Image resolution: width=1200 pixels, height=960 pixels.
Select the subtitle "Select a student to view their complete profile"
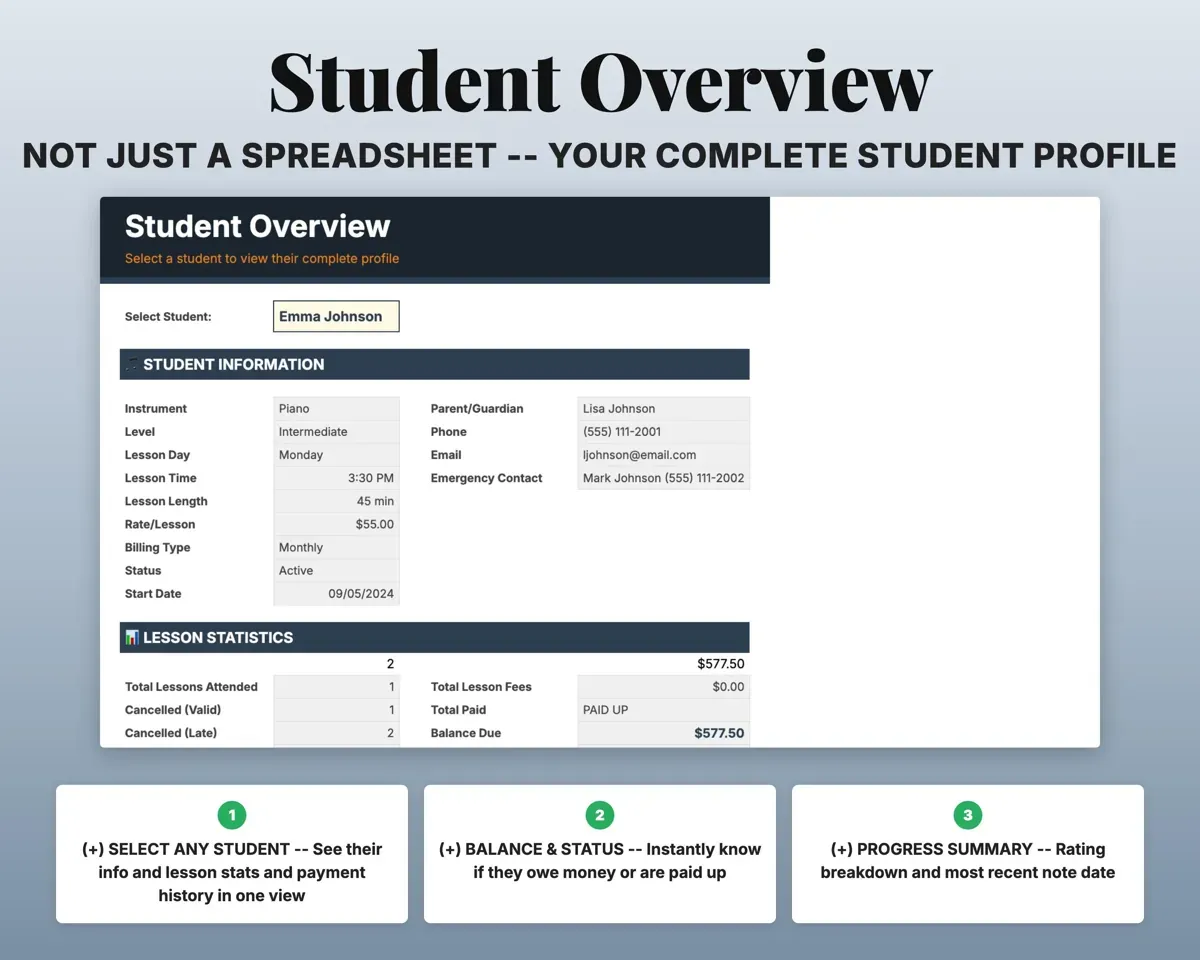pyautogui.click(x=262, y=258)
